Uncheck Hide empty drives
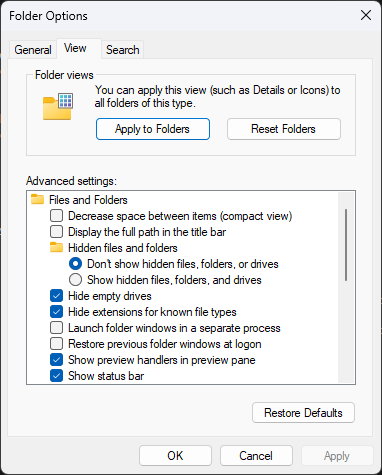 point(56,296)
